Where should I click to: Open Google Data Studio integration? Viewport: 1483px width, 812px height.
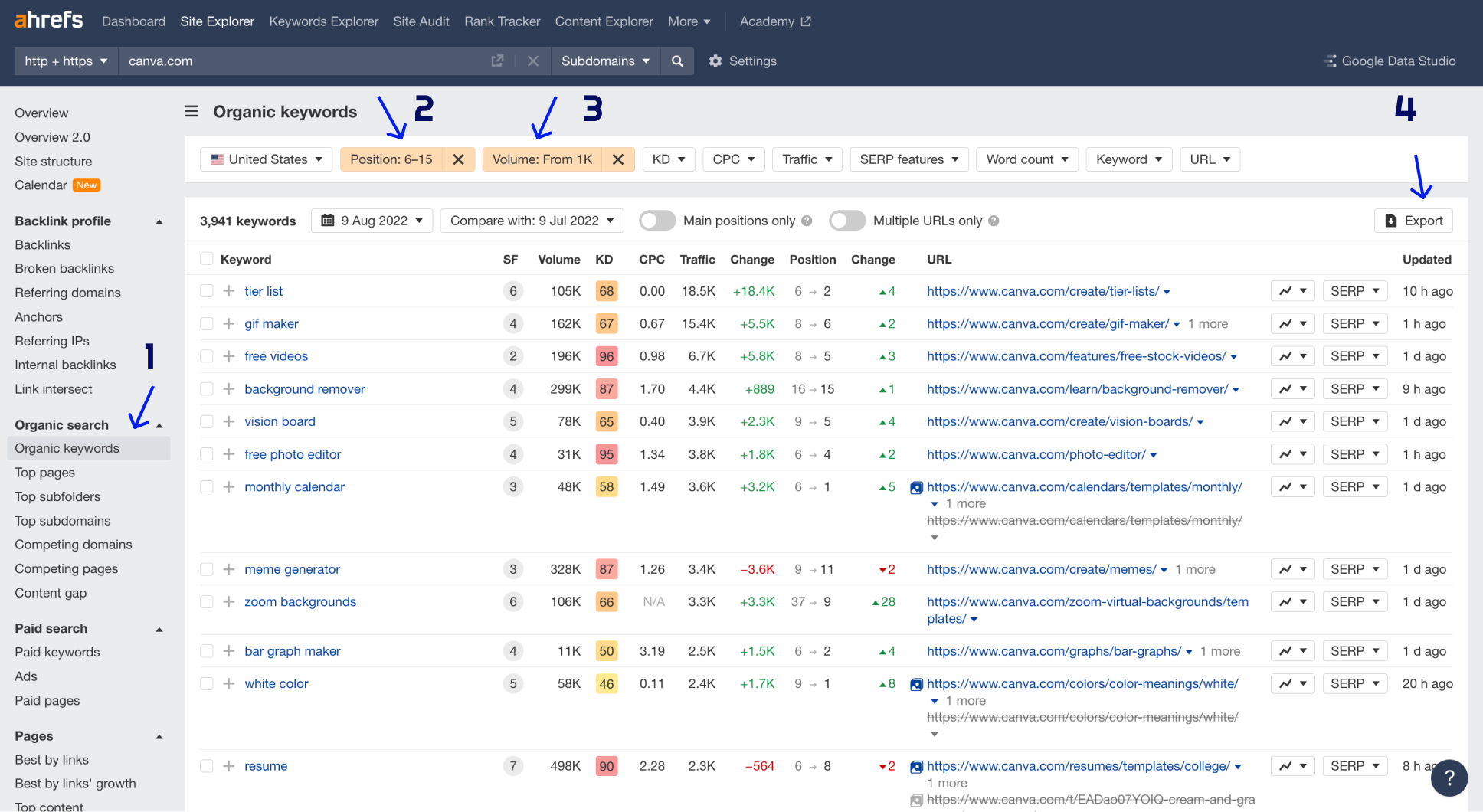(x=1390, y=61)
